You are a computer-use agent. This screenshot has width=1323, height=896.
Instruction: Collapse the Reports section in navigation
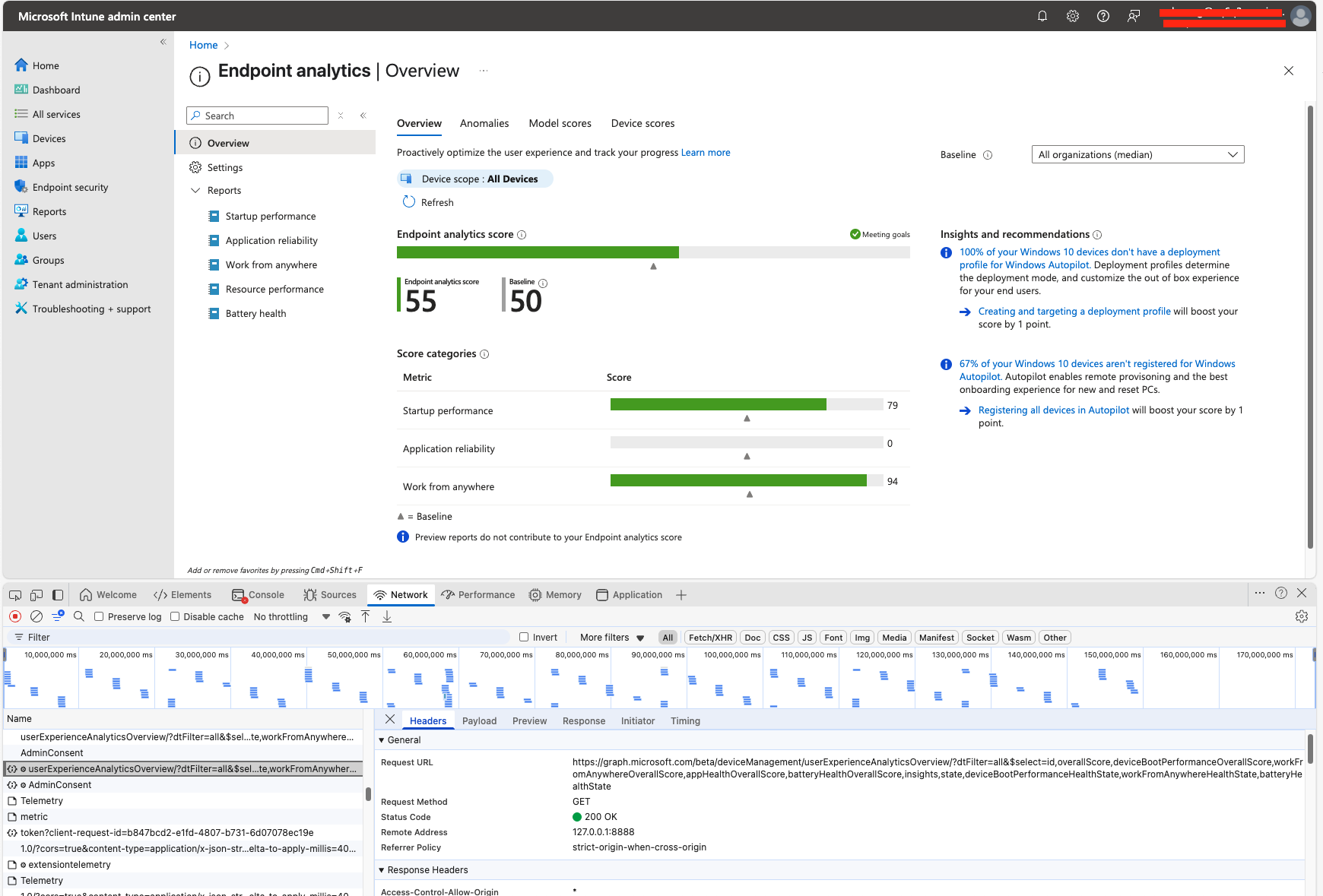[195, 190]
